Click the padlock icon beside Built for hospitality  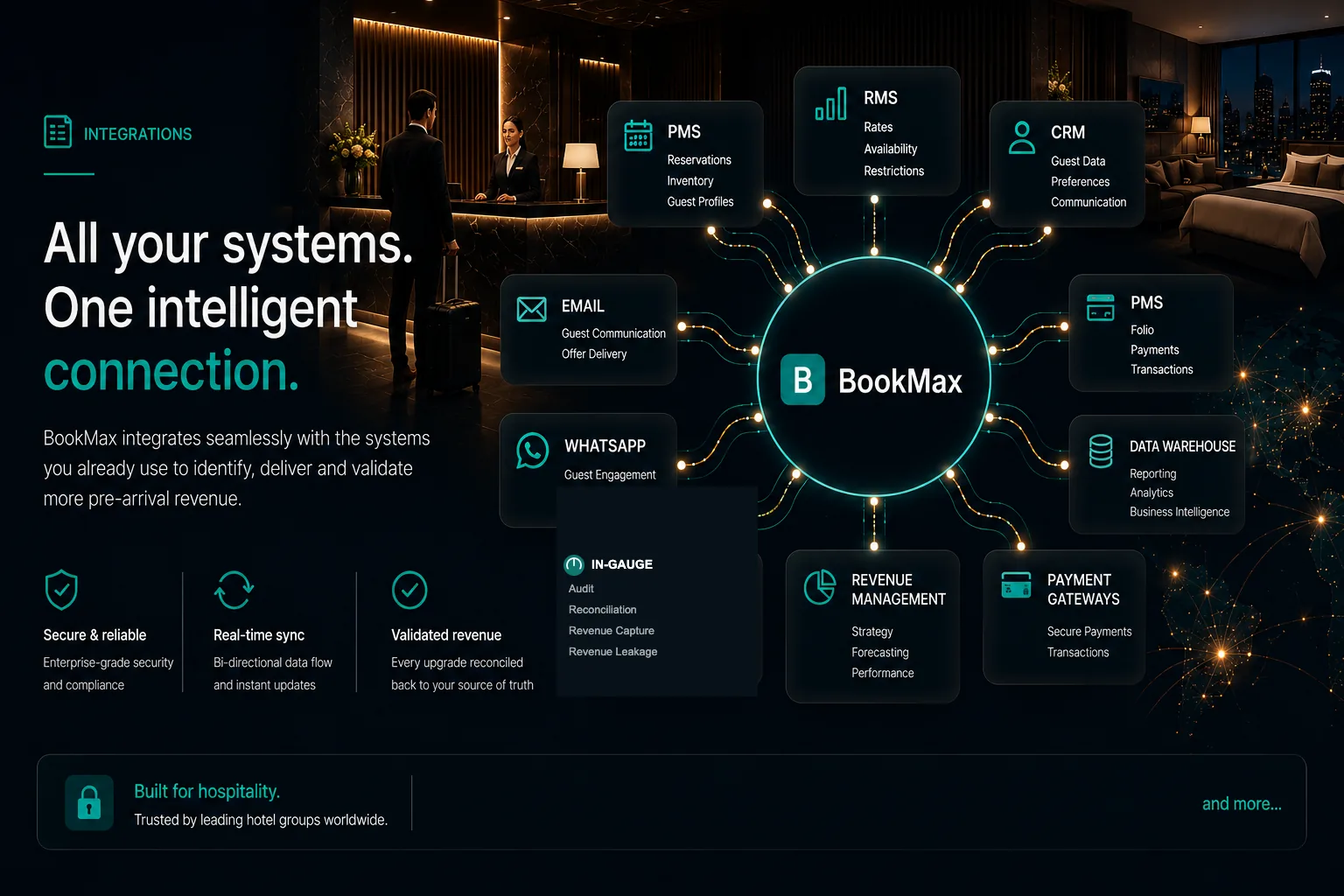[89, 802]
